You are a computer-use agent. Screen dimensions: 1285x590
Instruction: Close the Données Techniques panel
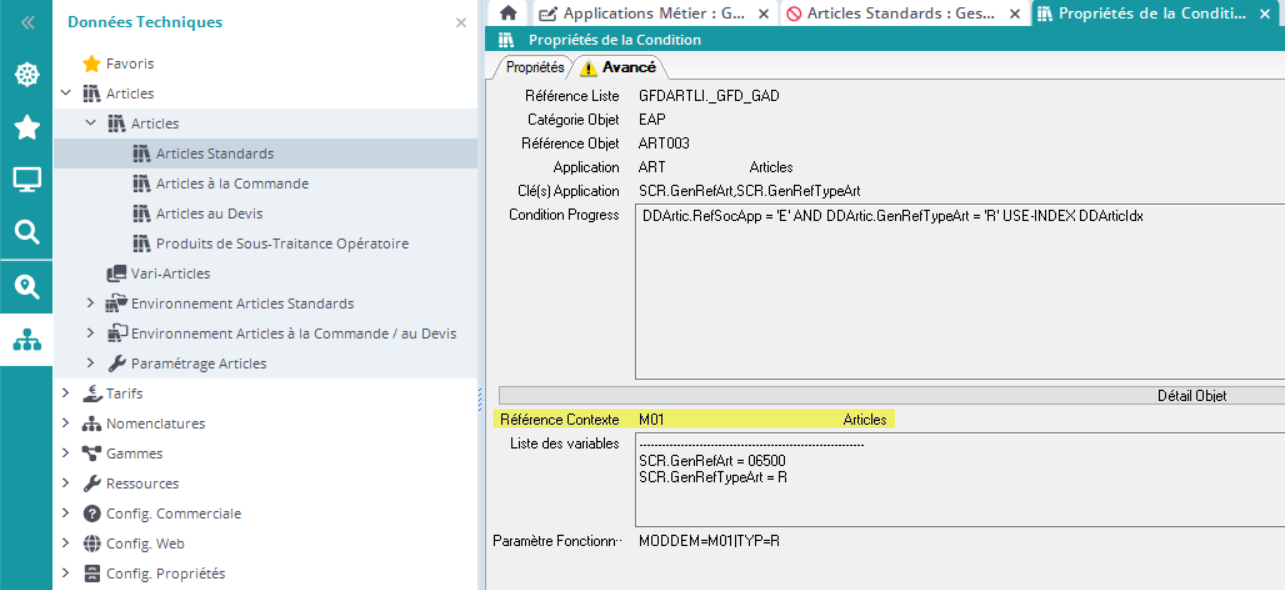coord(461,22)
